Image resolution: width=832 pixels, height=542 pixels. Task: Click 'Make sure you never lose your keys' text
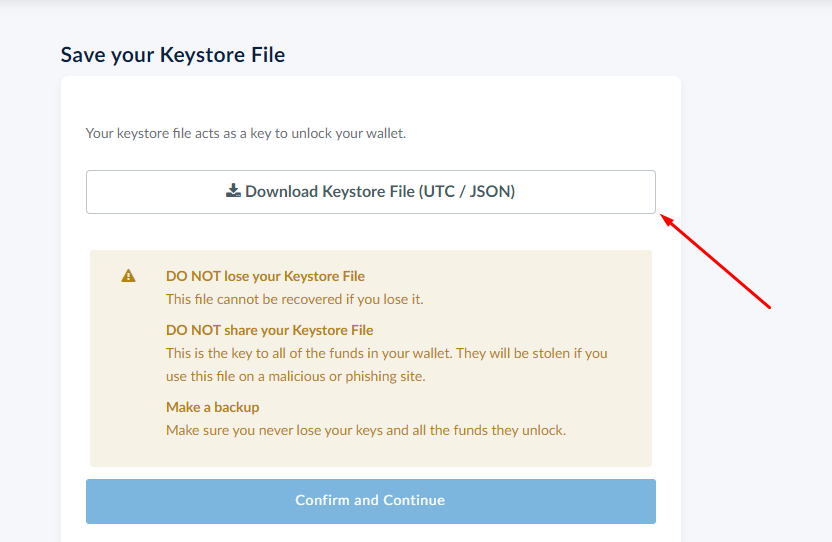tap(365, 430)
